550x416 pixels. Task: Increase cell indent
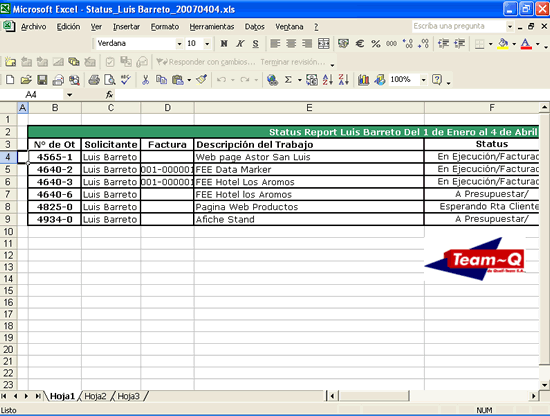pos(460,43)
